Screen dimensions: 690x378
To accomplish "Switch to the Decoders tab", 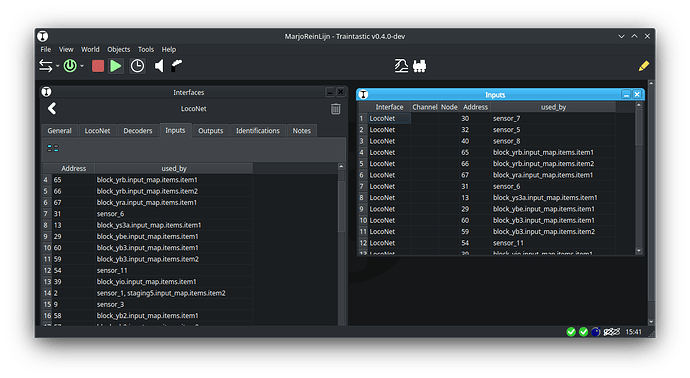I will 138,131.
